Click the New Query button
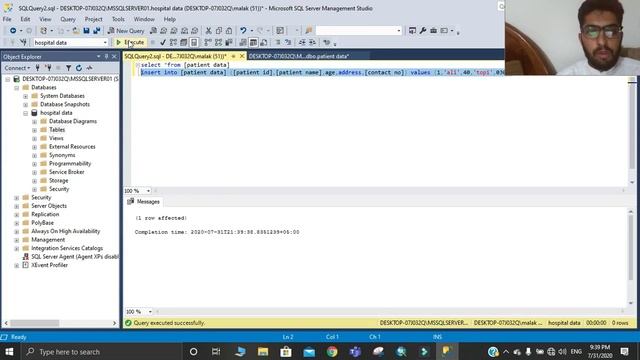This screenshot has height=360, width=640. click(126, 31)
